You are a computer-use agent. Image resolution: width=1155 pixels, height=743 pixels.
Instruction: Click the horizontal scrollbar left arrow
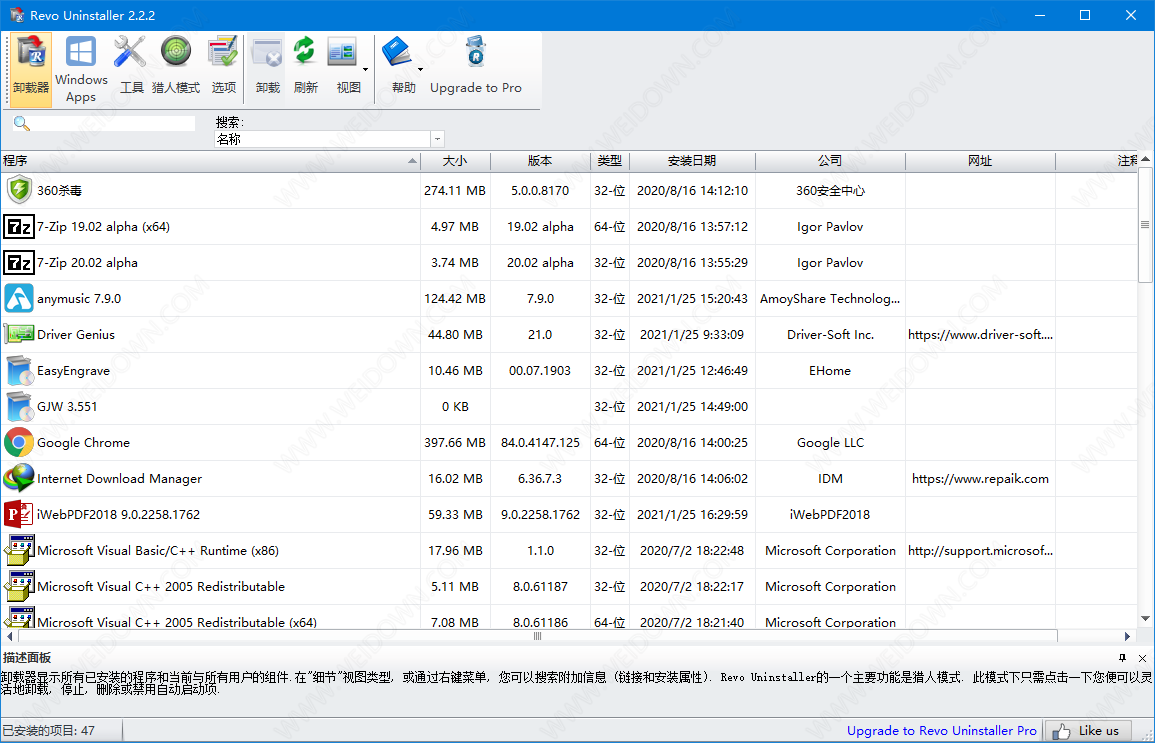pos(10,636)
